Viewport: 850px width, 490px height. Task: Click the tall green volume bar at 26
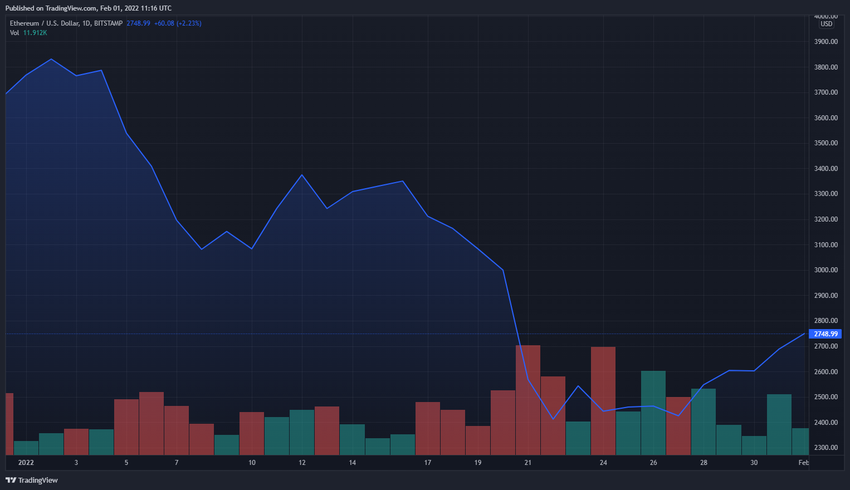point(653,411)
